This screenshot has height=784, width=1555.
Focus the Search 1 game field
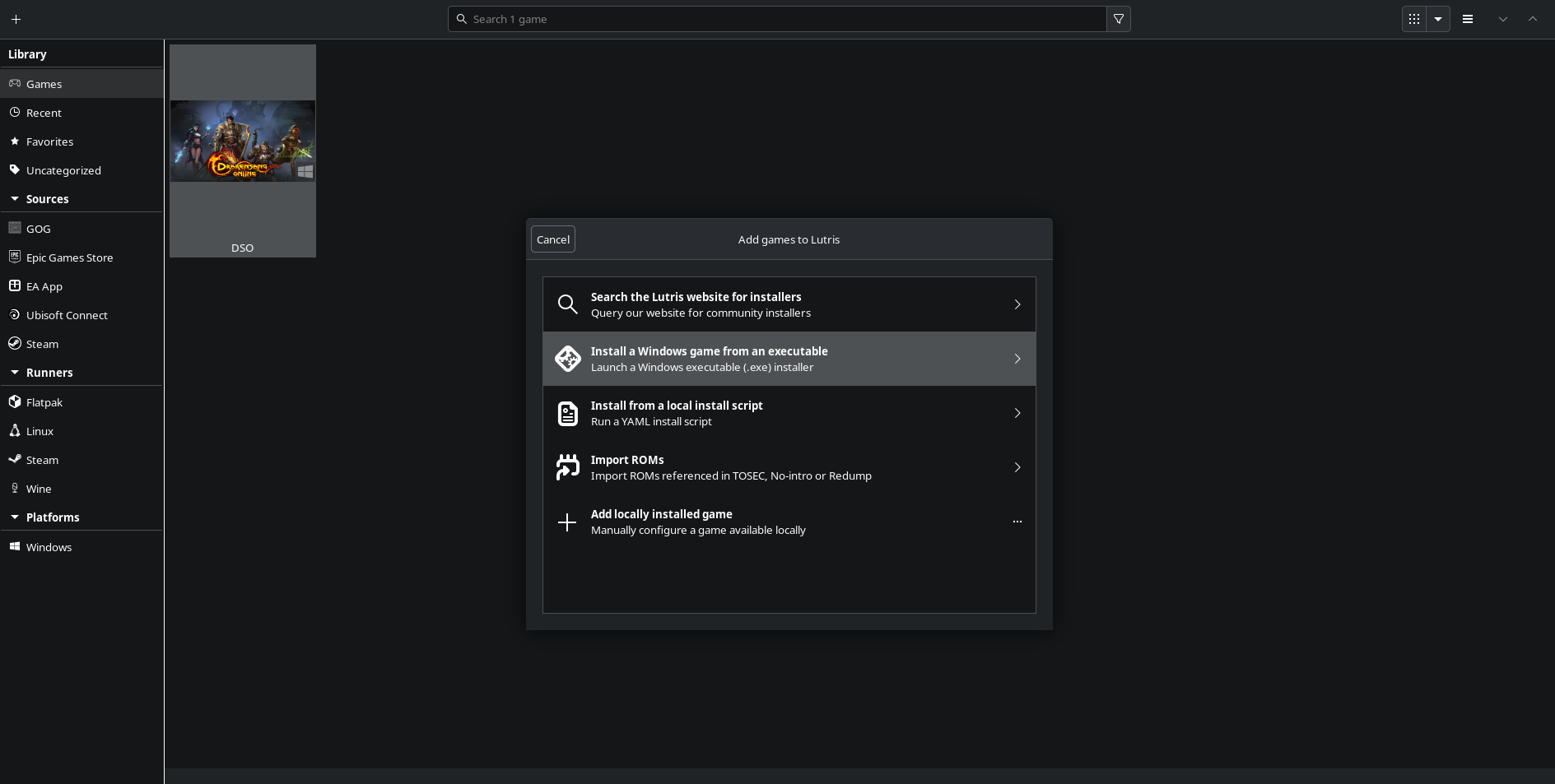coord(777,19)
